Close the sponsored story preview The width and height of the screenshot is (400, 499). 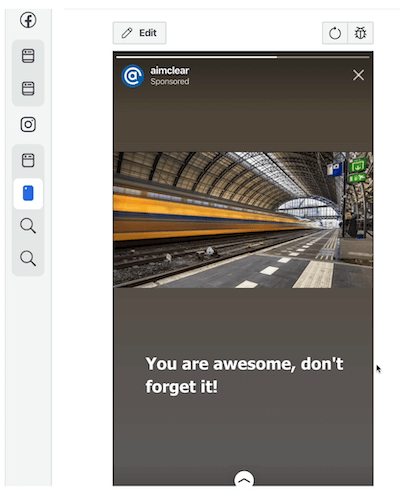(358, 75)
